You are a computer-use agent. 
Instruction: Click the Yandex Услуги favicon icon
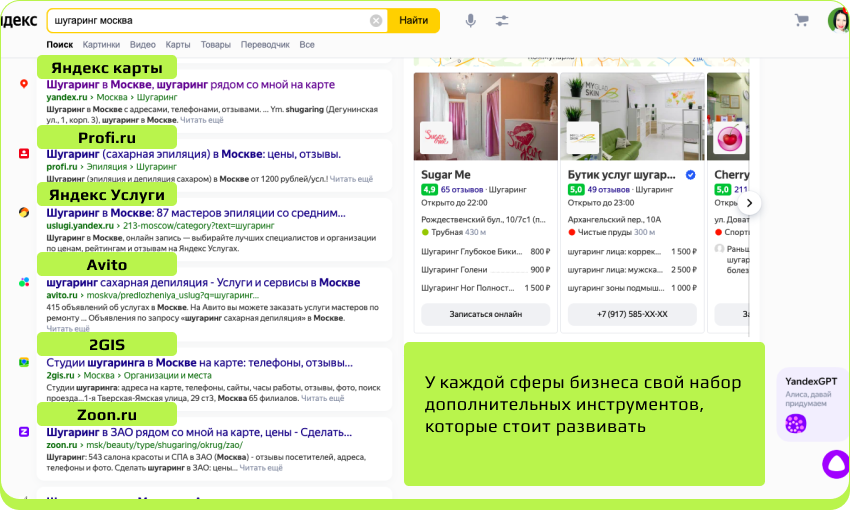pyautogui.click(x=24, y=212)
